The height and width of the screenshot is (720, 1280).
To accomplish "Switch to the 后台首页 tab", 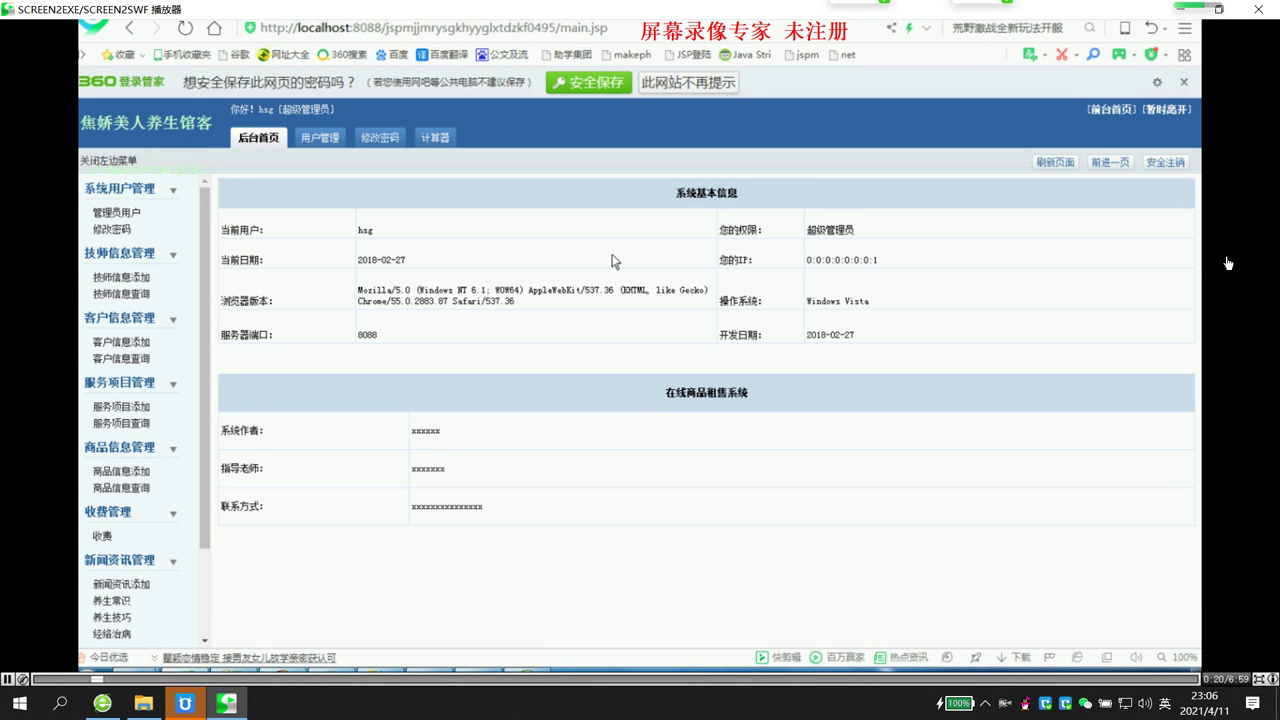I will pyautogui.click(x=258, y=137).
